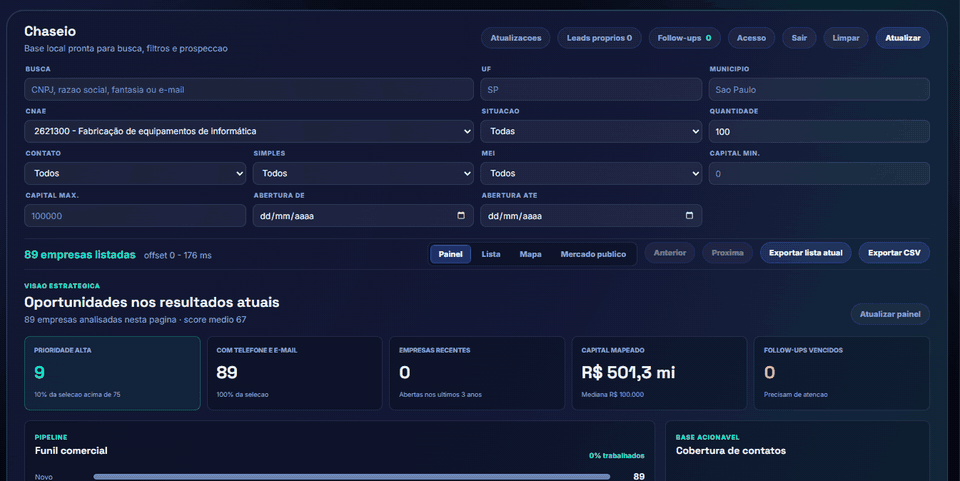Open the Simples dropdown

click(x=363, y=174)
